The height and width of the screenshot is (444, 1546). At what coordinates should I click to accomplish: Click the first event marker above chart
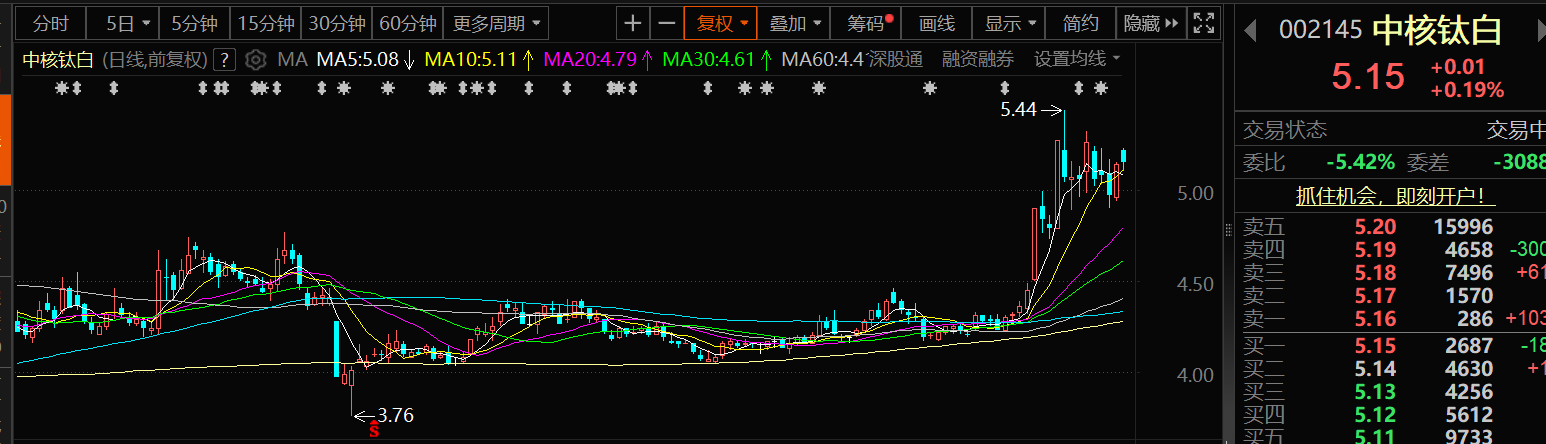click(62, 89)
